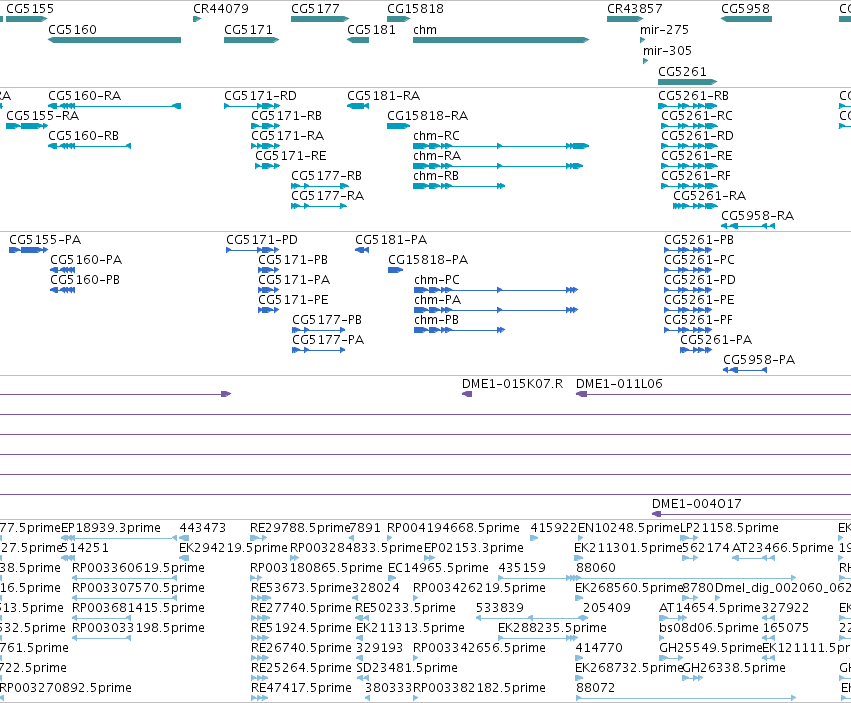851x703 pixels.
Task: Open protein CG5261-PE
Action: [699, 300]
